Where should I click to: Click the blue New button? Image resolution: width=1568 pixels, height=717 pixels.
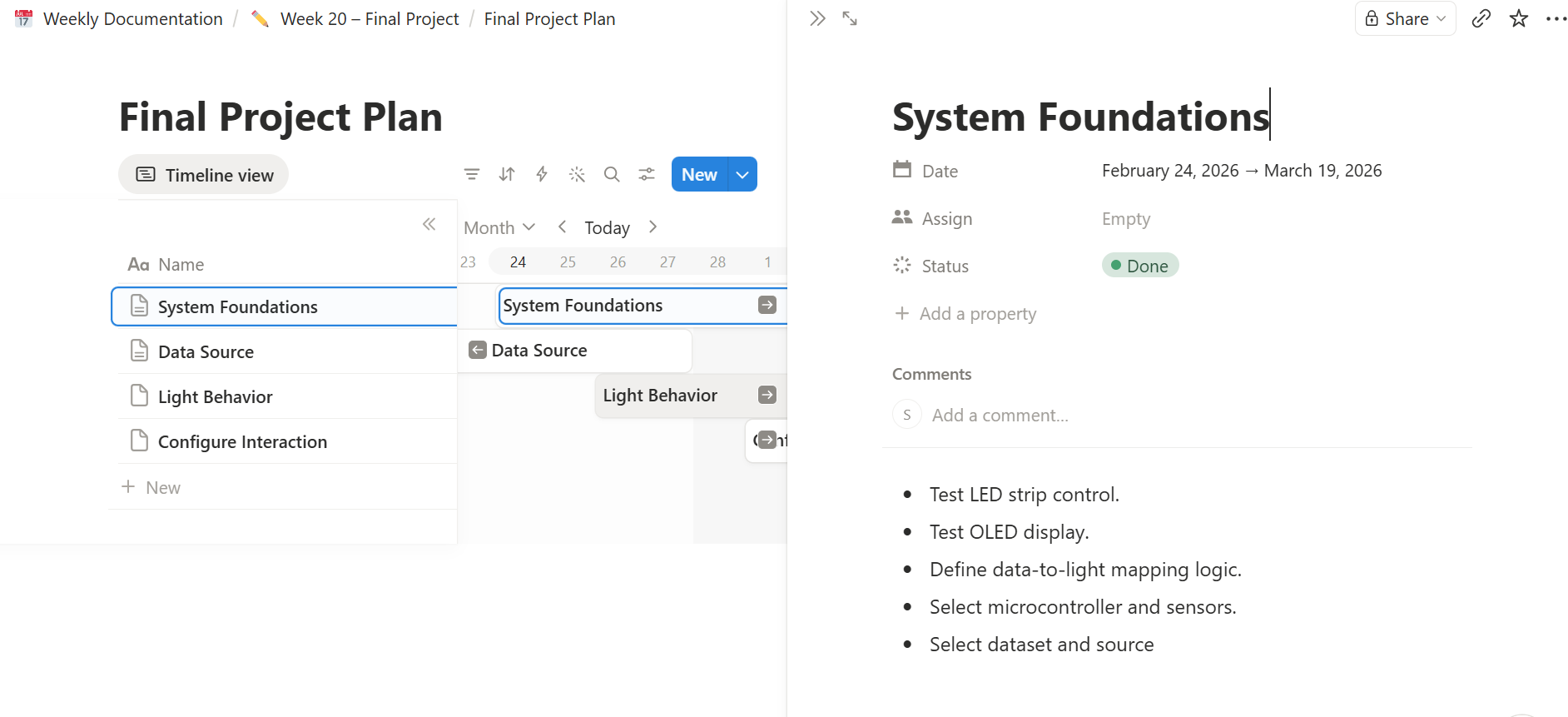[x=699, y=174]
